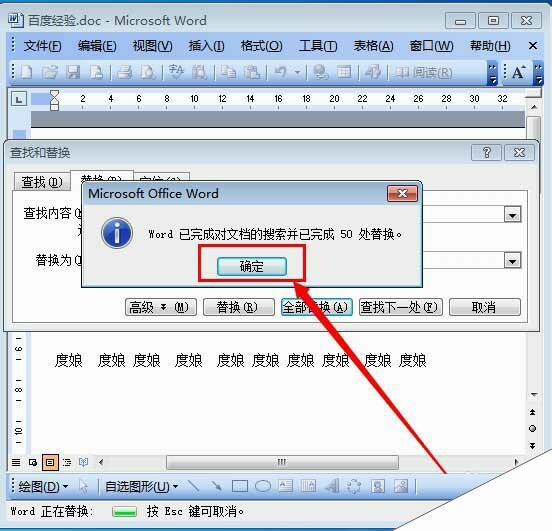Click the New blank document toolbar icon

[26, 72]
